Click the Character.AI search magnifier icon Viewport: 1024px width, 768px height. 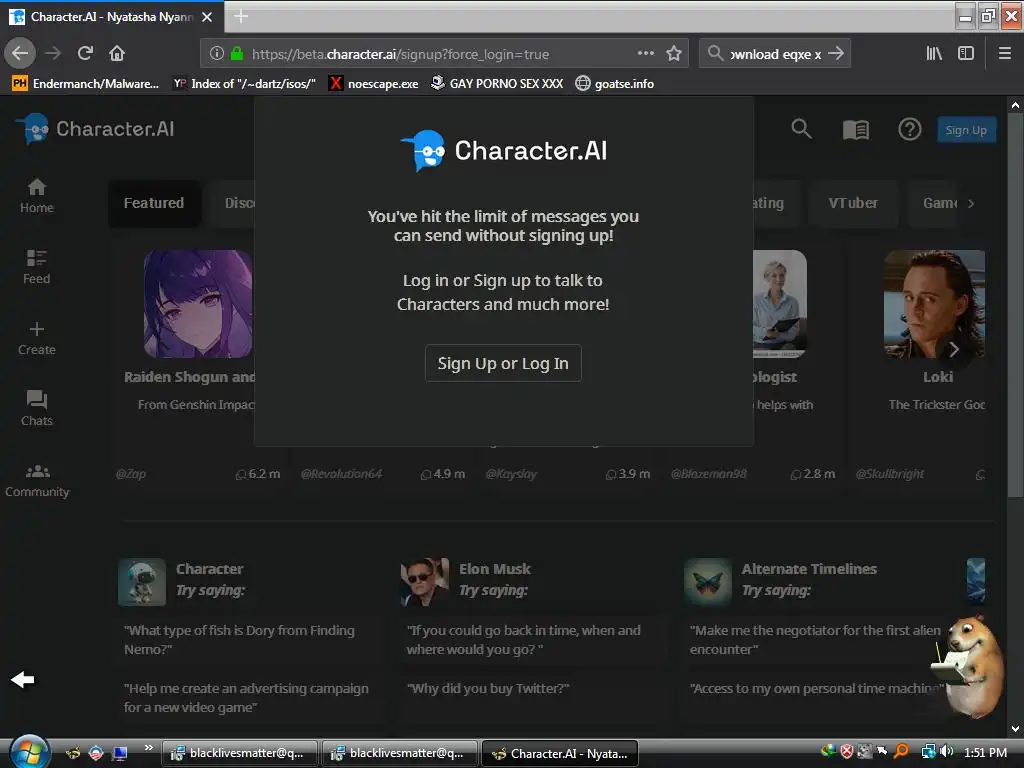(801, 129)
